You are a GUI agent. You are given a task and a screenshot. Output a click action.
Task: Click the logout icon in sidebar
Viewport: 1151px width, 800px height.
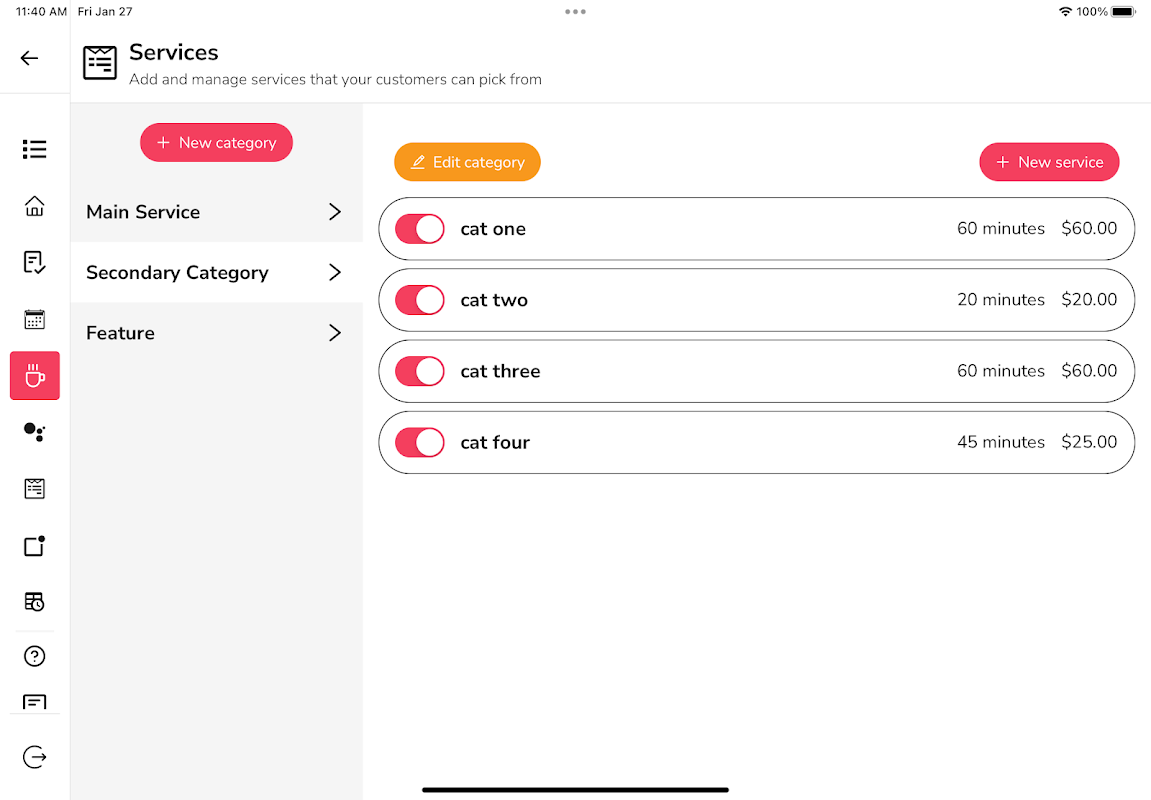click(x=35, y=757)
